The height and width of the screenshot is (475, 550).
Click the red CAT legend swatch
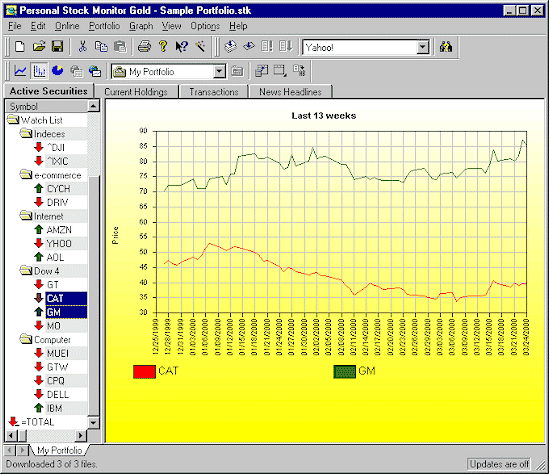pos(144,372)
